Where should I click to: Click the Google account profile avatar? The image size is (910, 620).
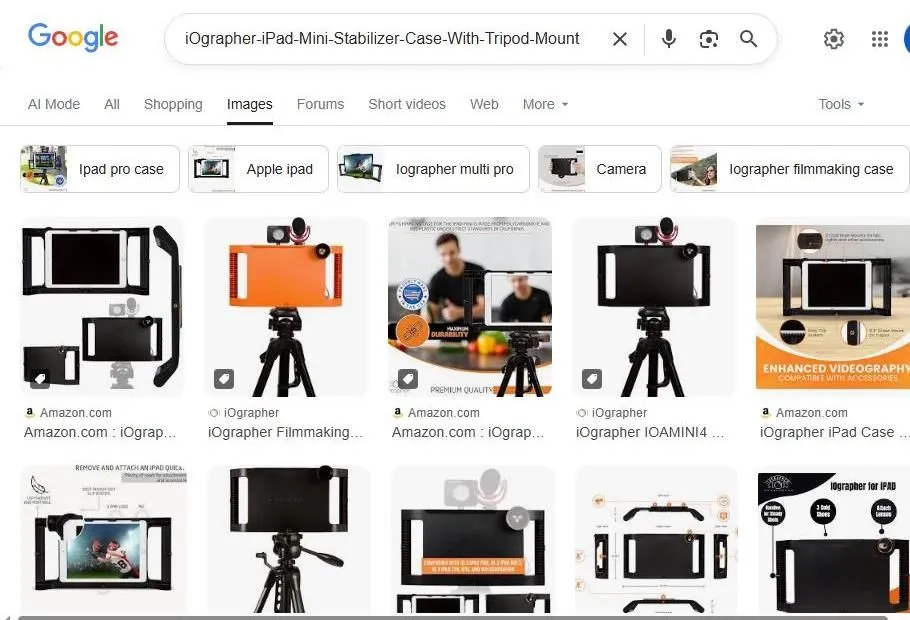pos(906,39)
